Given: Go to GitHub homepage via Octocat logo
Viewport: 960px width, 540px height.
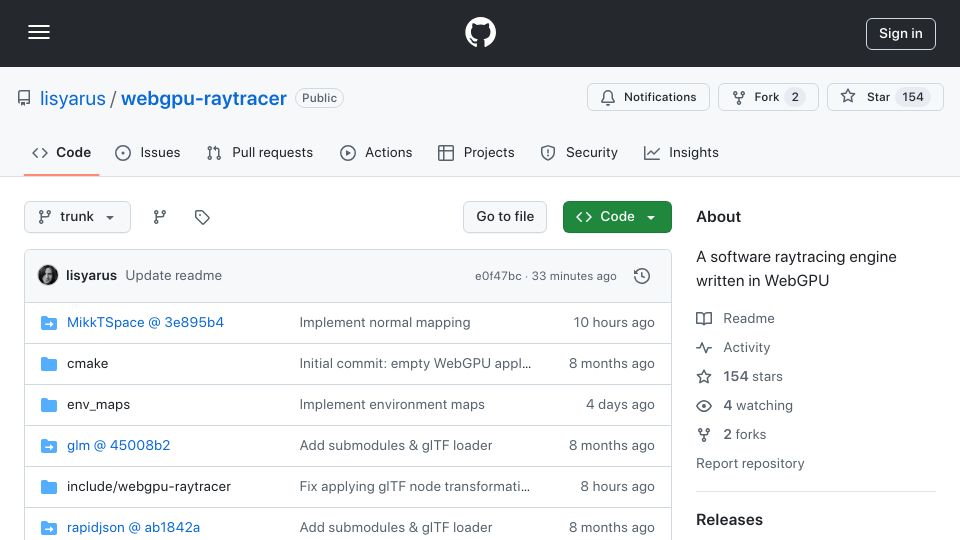Looking at the screenshot, I should coord(480,32).
